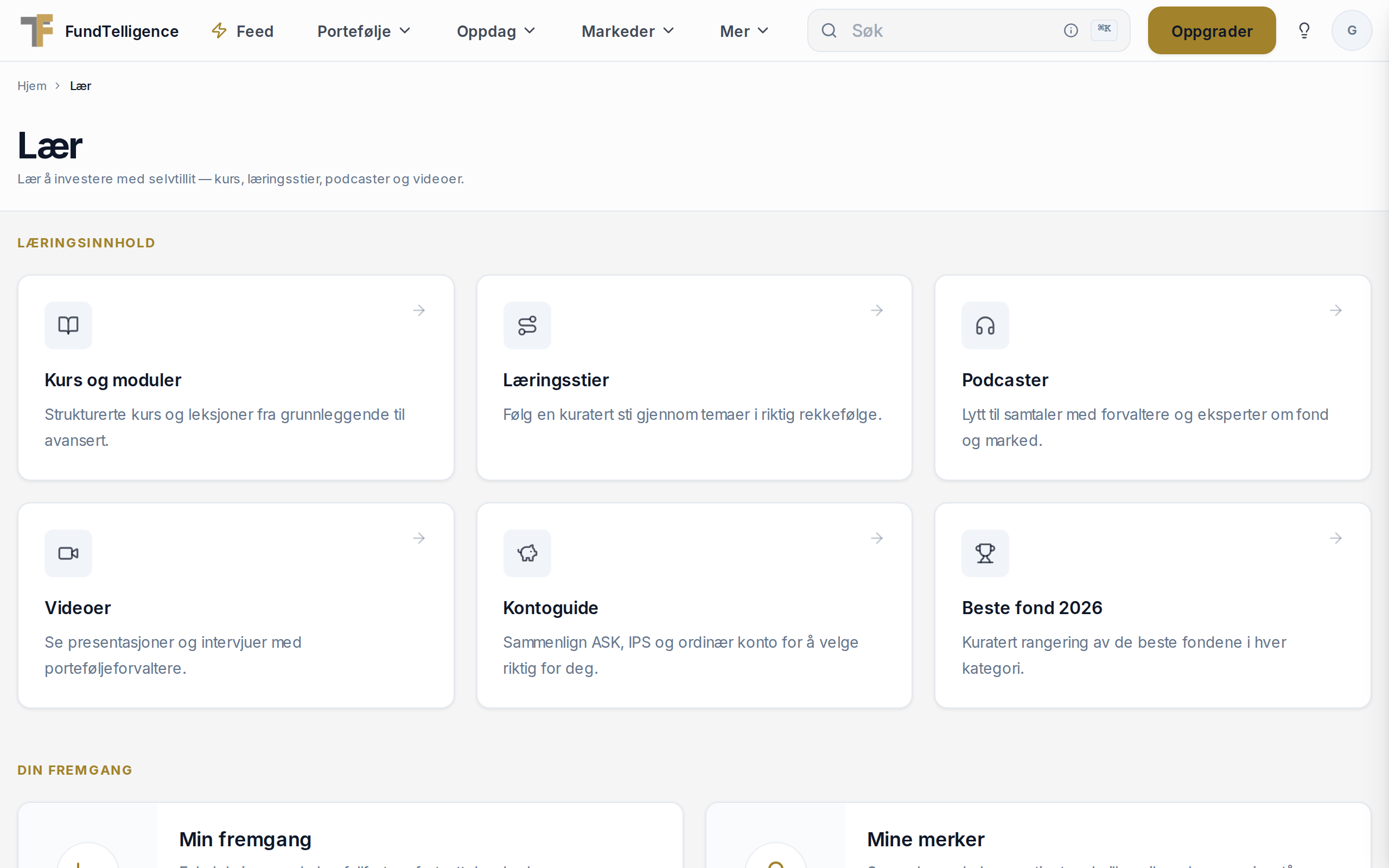Click the route icon on Læringsstier card
Image resolution: width=1389 pixels, height=868 pixels.
point(527,325)
